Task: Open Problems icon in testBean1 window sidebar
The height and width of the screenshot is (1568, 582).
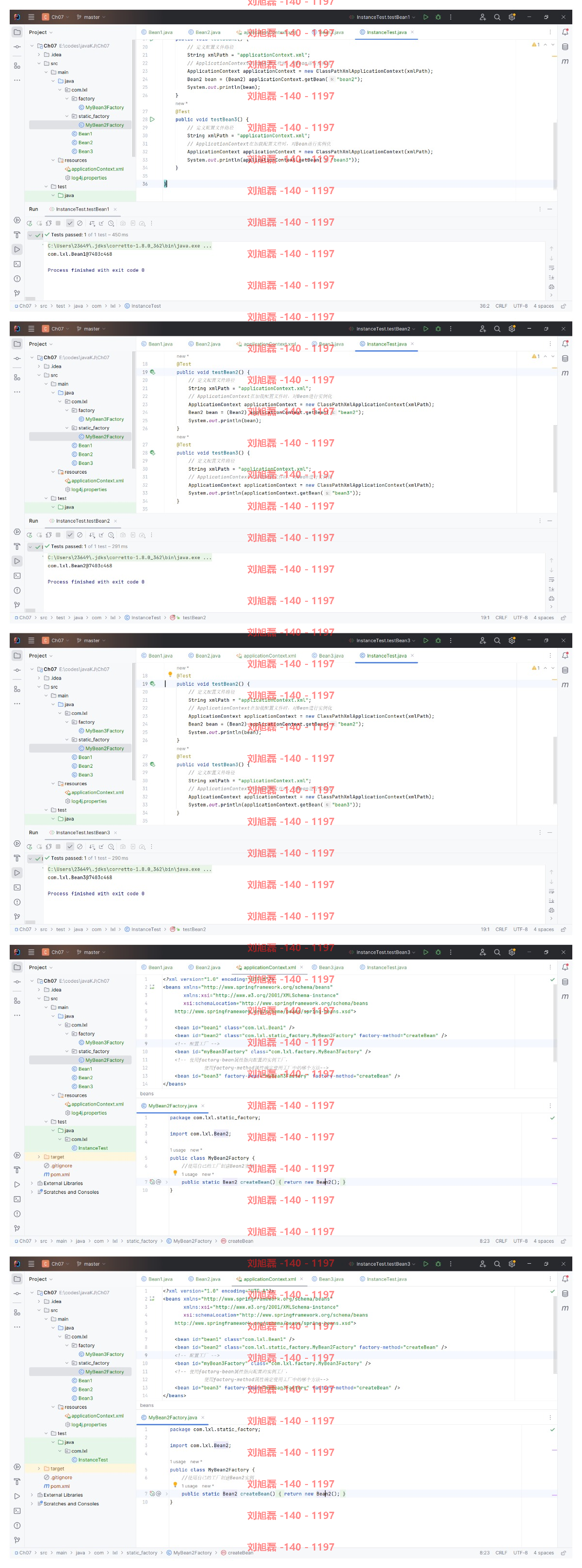Action: [17, 279]
